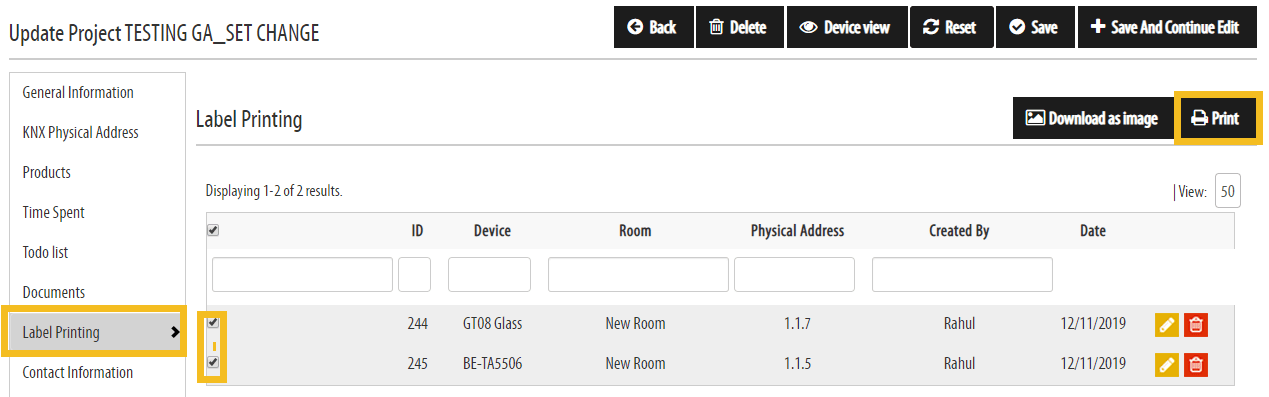Click the Device filter input field
The height and width of the screenshot is (397, 1269).
(489, 274)
